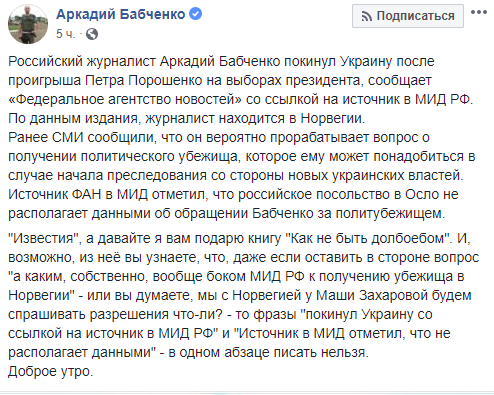Viewport: 494px width, 395px height.
Task: Click the phrase 'в одном абзаце писать нельзя'
Action: 268,352
